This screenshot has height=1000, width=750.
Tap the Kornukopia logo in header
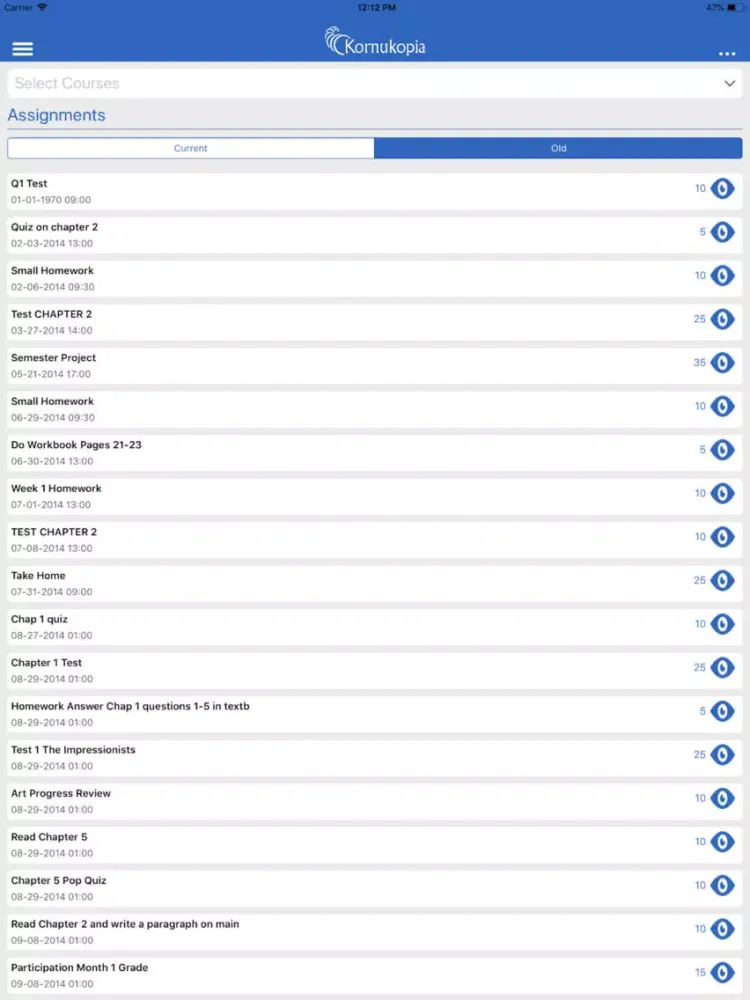point(375,42)
